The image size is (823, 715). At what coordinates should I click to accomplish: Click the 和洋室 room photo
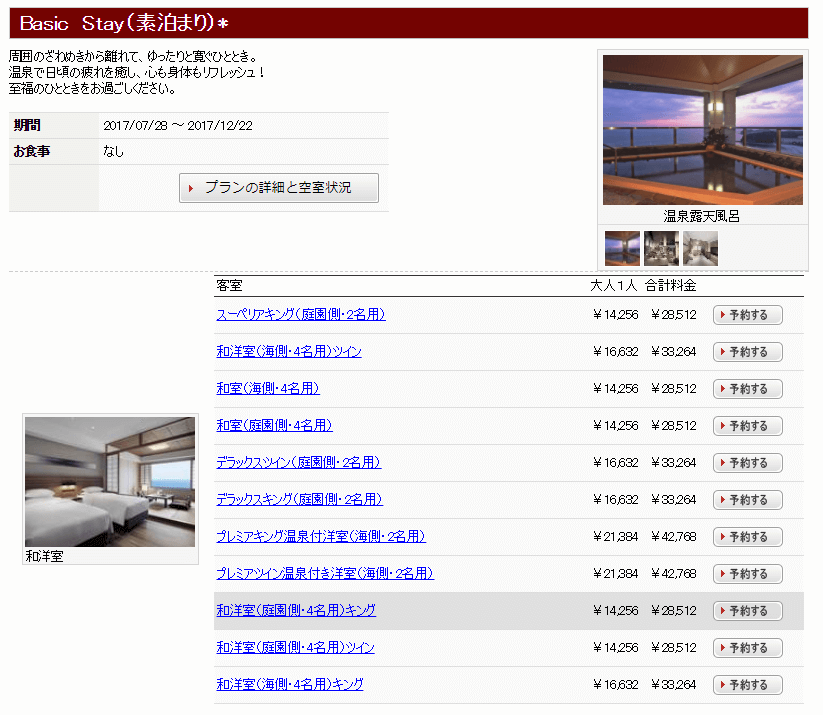pyautogui.click(x=110, y=482)
